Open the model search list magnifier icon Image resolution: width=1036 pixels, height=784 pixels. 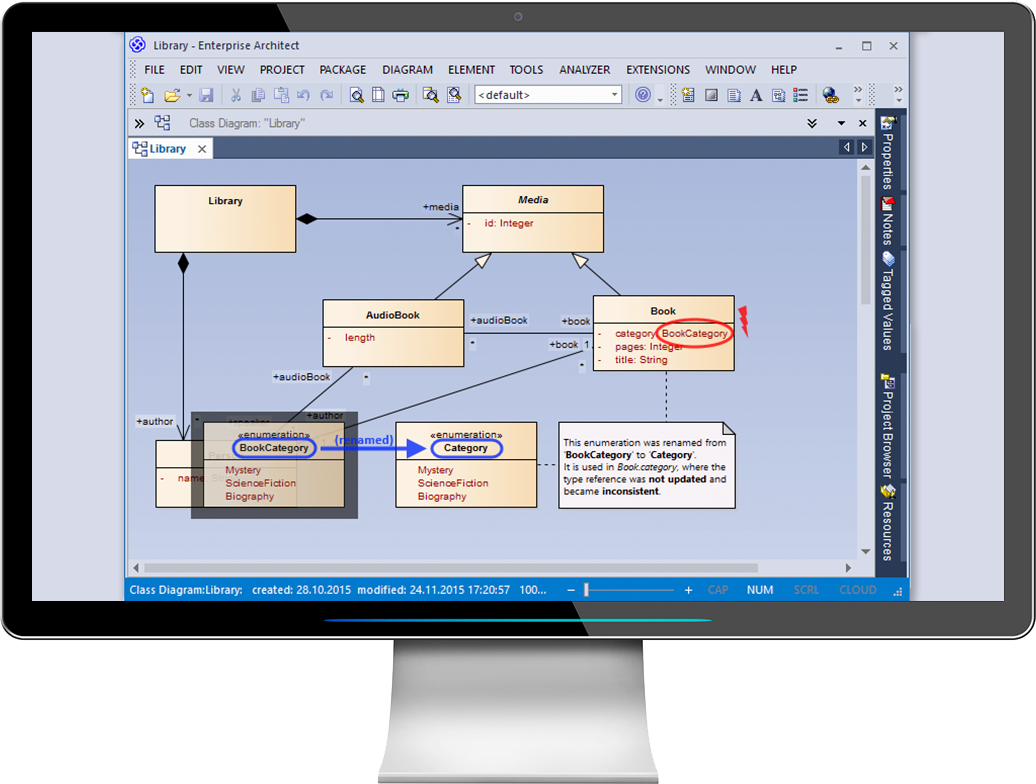click(454, 95)
